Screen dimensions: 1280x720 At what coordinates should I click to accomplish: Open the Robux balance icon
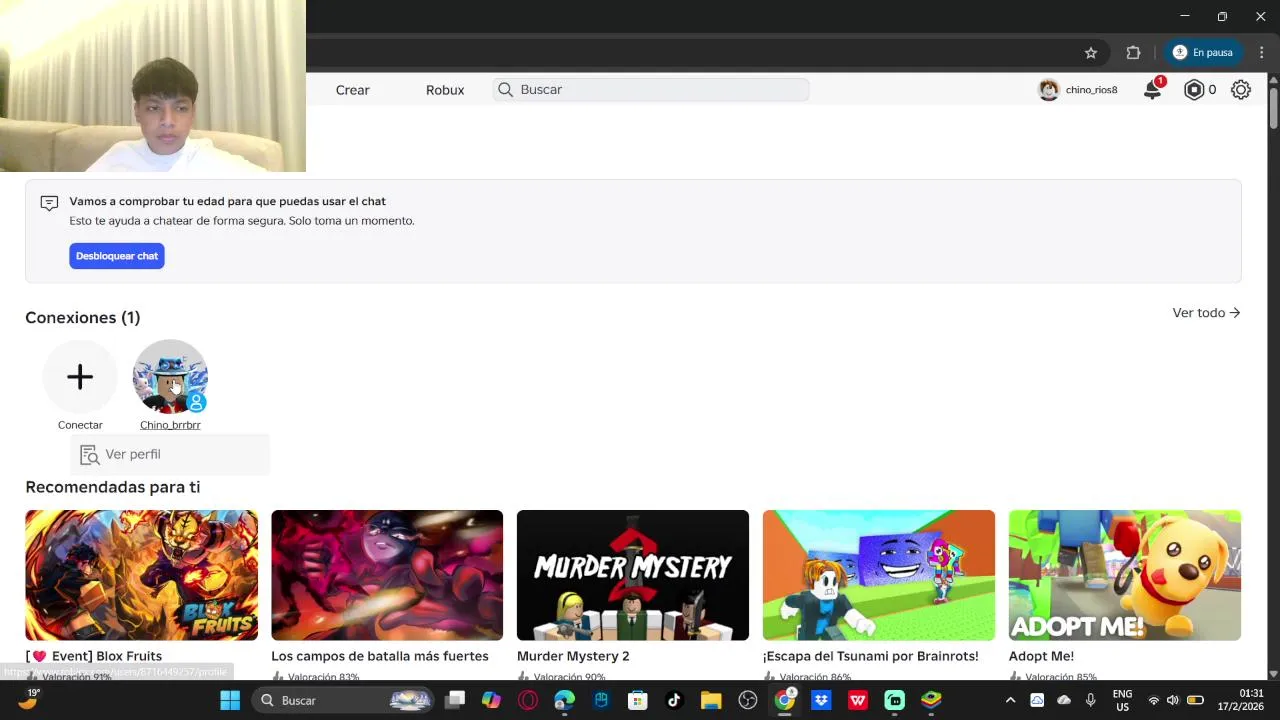tap(1193, 90)
